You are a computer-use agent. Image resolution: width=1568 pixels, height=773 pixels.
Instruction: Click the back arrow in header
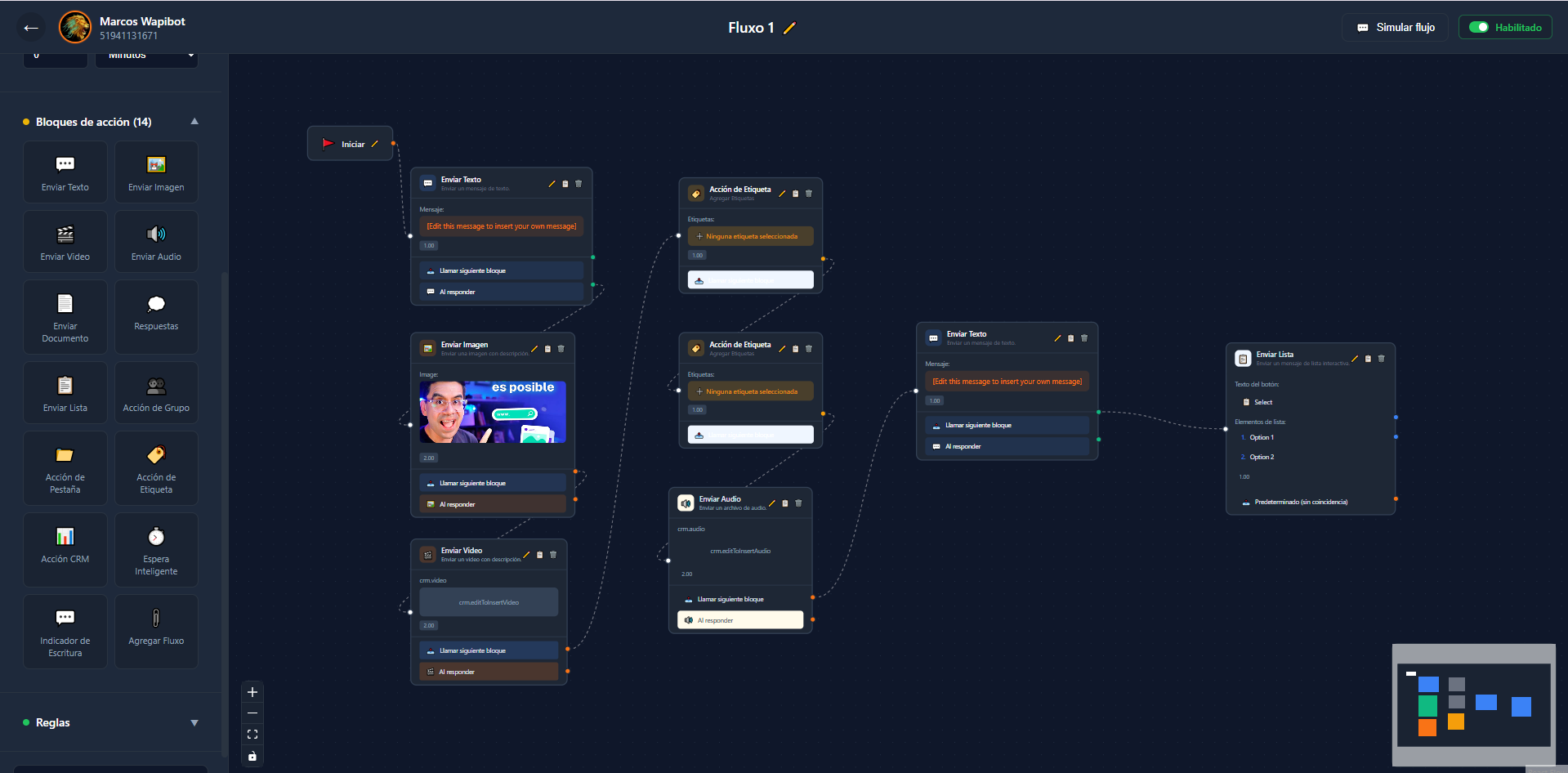(x=31, y=28)
